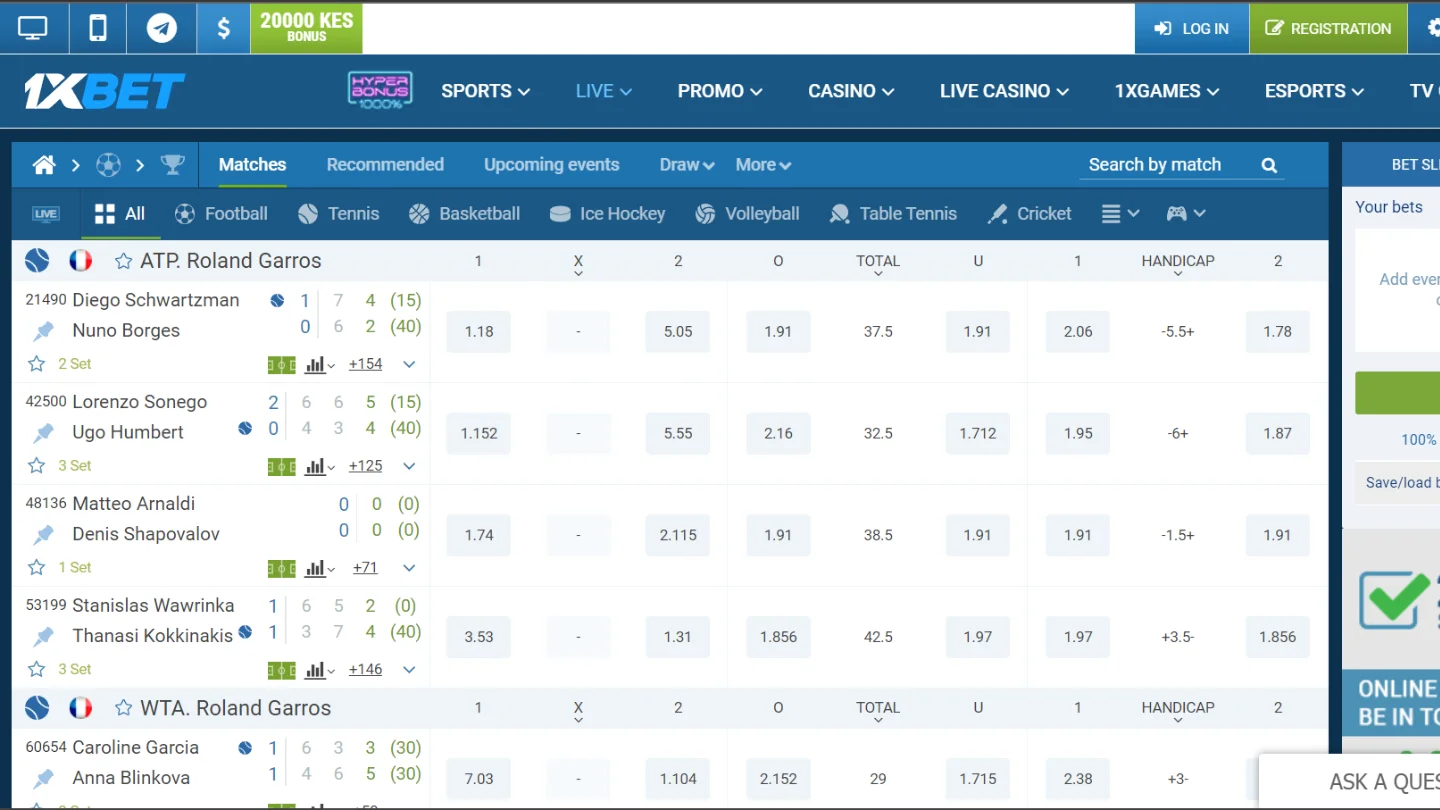Open statistics chart for Schwartzman match
1440x810 pixels.
point(319,365)
